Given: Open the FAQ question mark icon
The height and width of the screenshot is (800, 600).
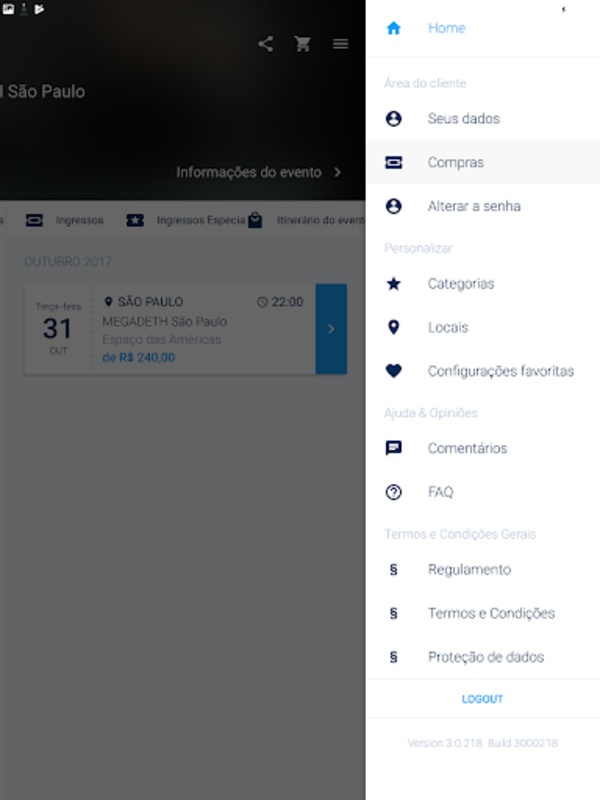Looking at the screenshot, I should [393, 492].
